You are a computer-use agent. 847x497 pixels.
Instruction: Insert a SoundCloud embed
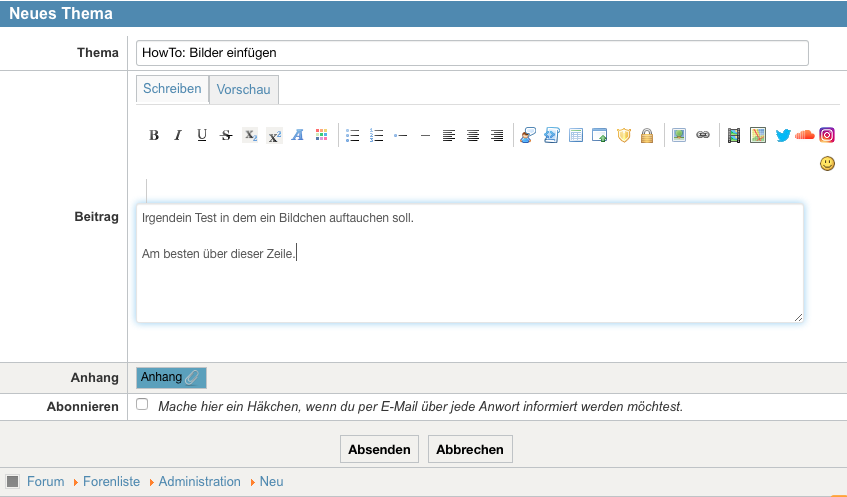805,136
